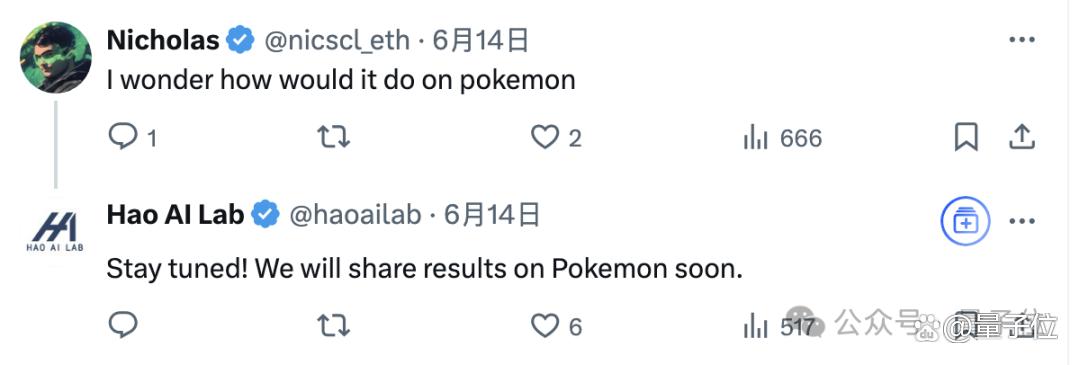The image size is (1080, 365).
Task: Bookmark Nicholas's tweet
Action: [966, 138]
